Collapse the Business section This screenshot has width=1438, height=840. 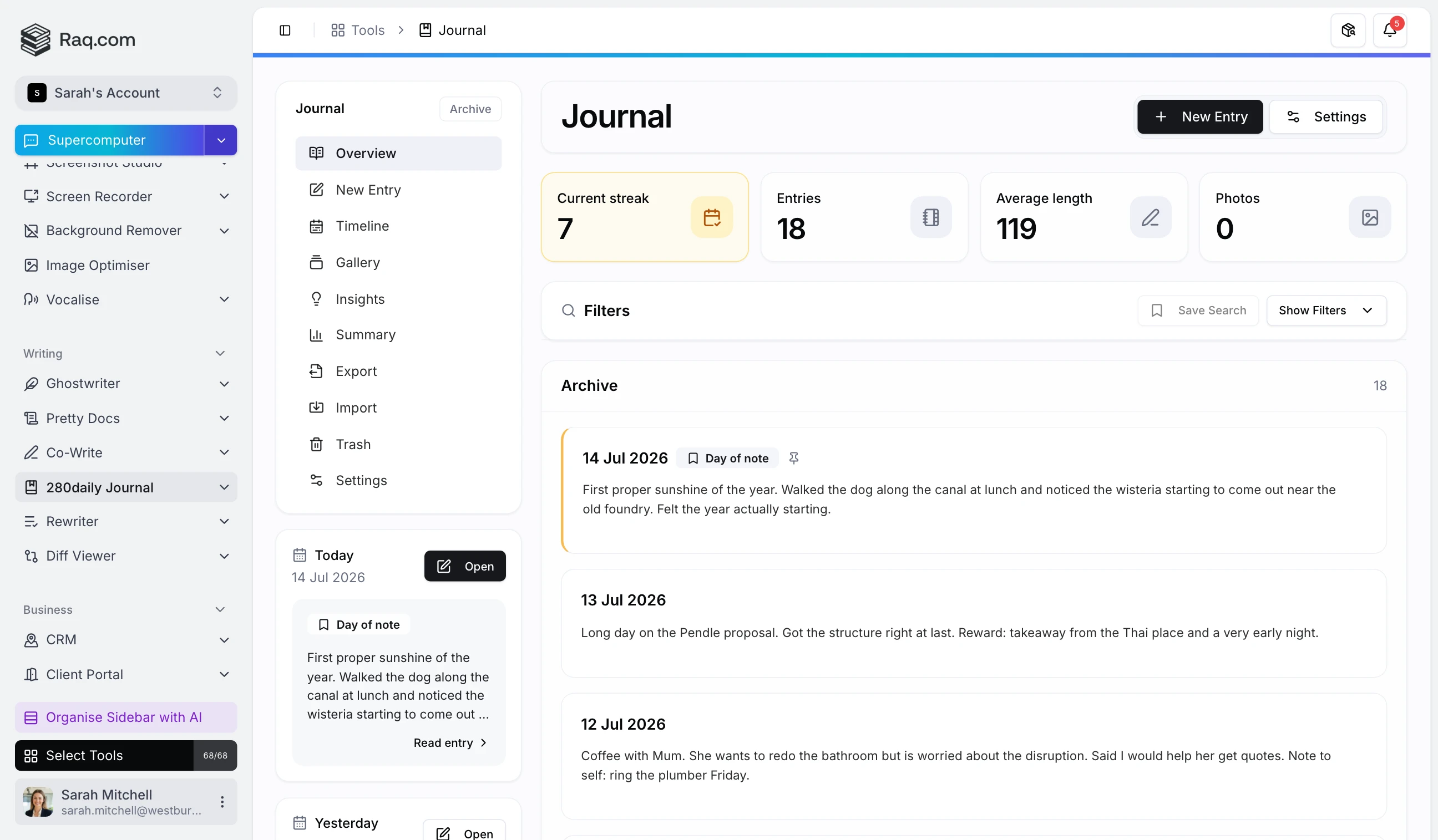click(220, 609)
